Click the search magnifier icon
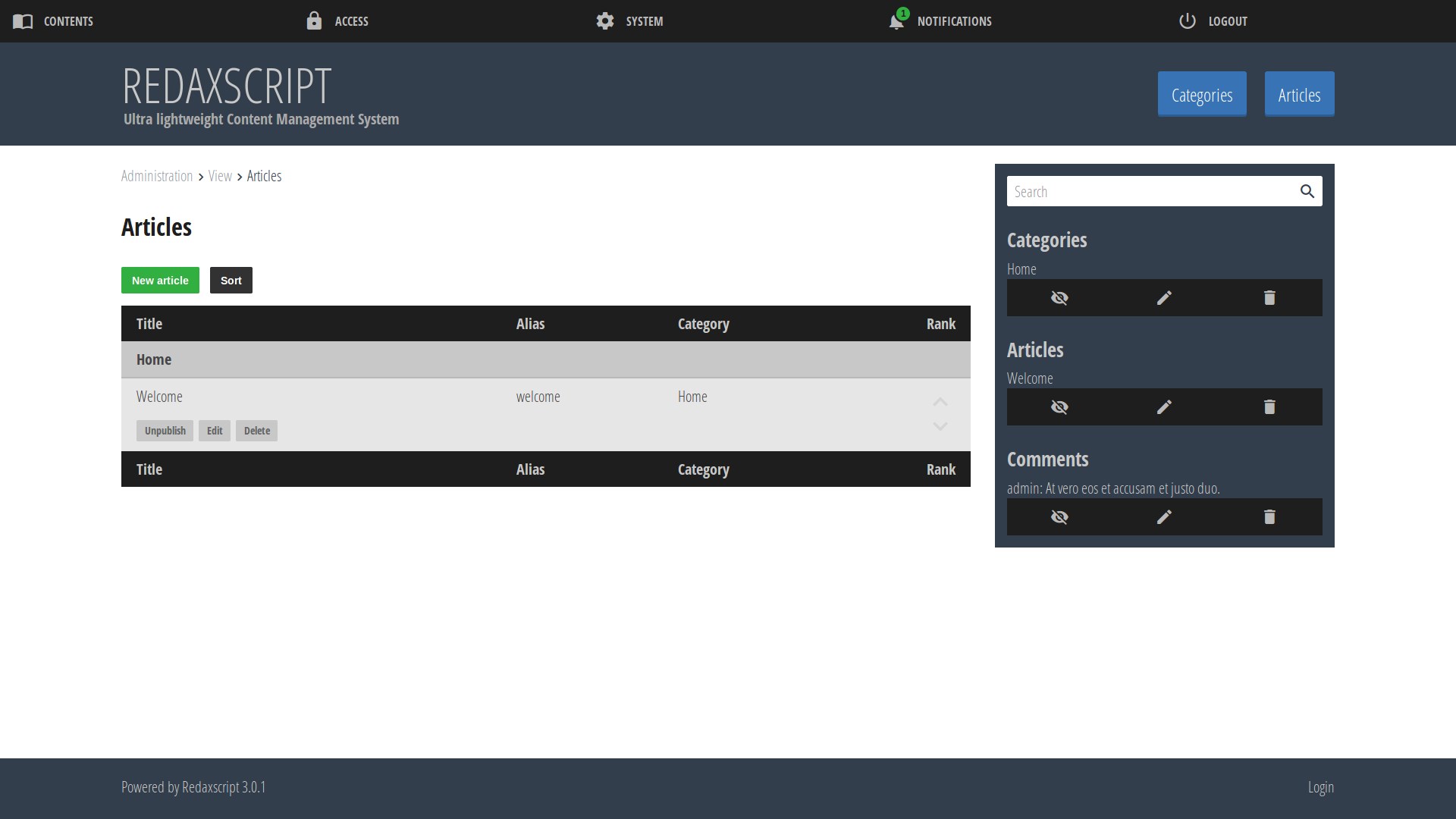 click(1307, 192)
